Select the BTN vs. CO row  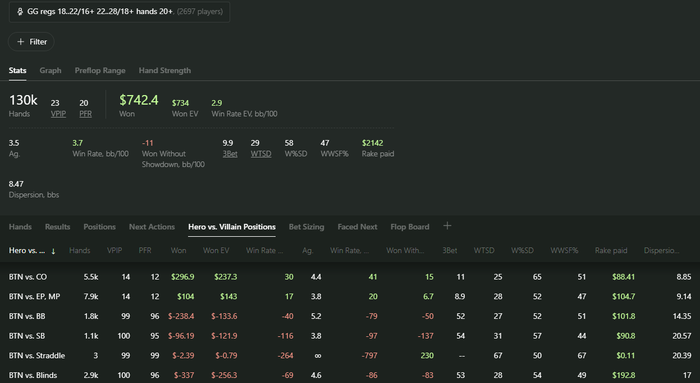click(x=350, y=277)
